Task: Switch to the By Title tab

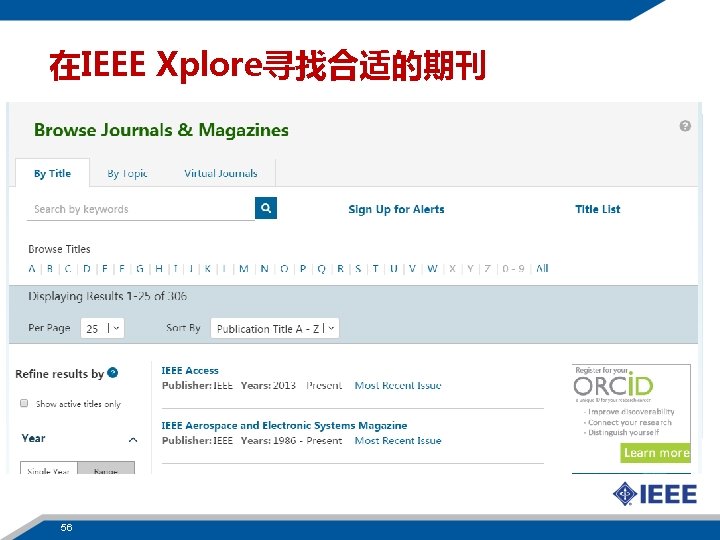Action: coord(52,173)
